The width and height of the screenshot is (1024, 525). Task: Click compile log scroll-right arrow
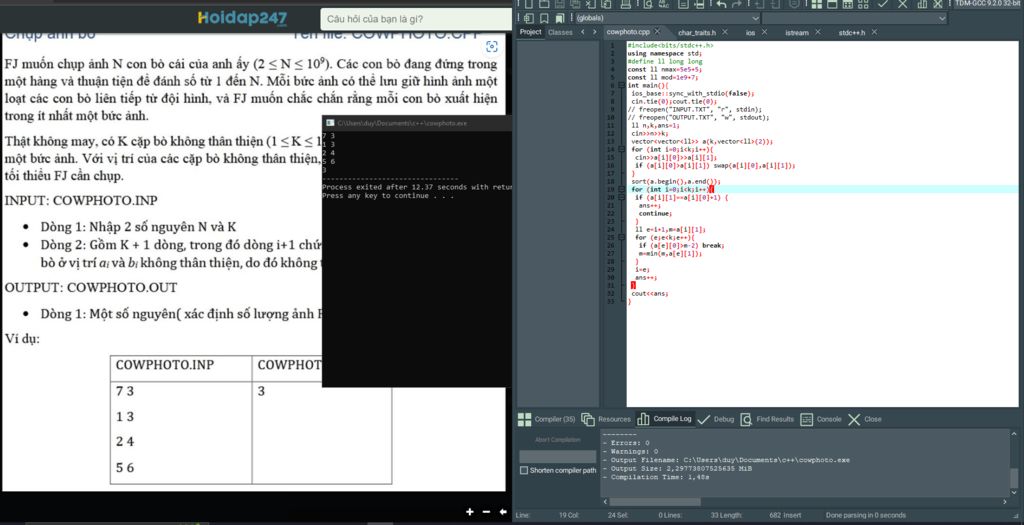[x=1006, y=501]
